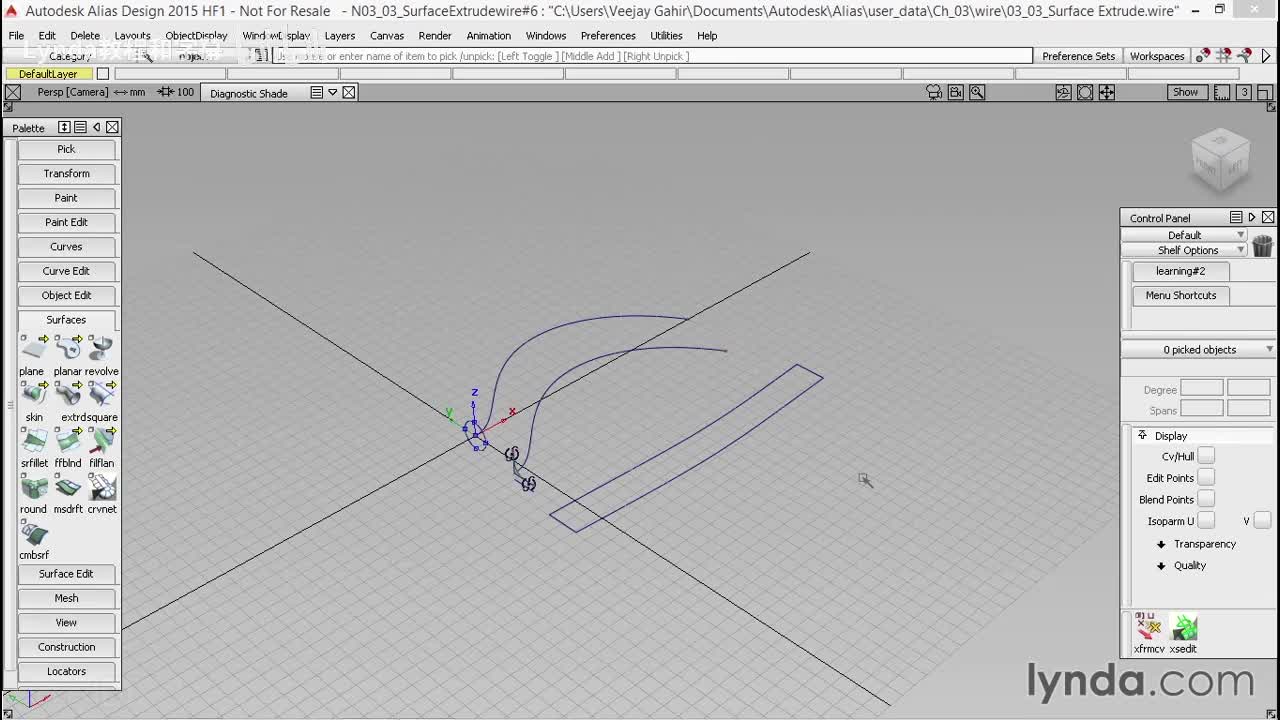Toggle the Blend Points display checkbox
Image resolution: width=1280 pixels, height=720 pixels.
pos(1206,499)
